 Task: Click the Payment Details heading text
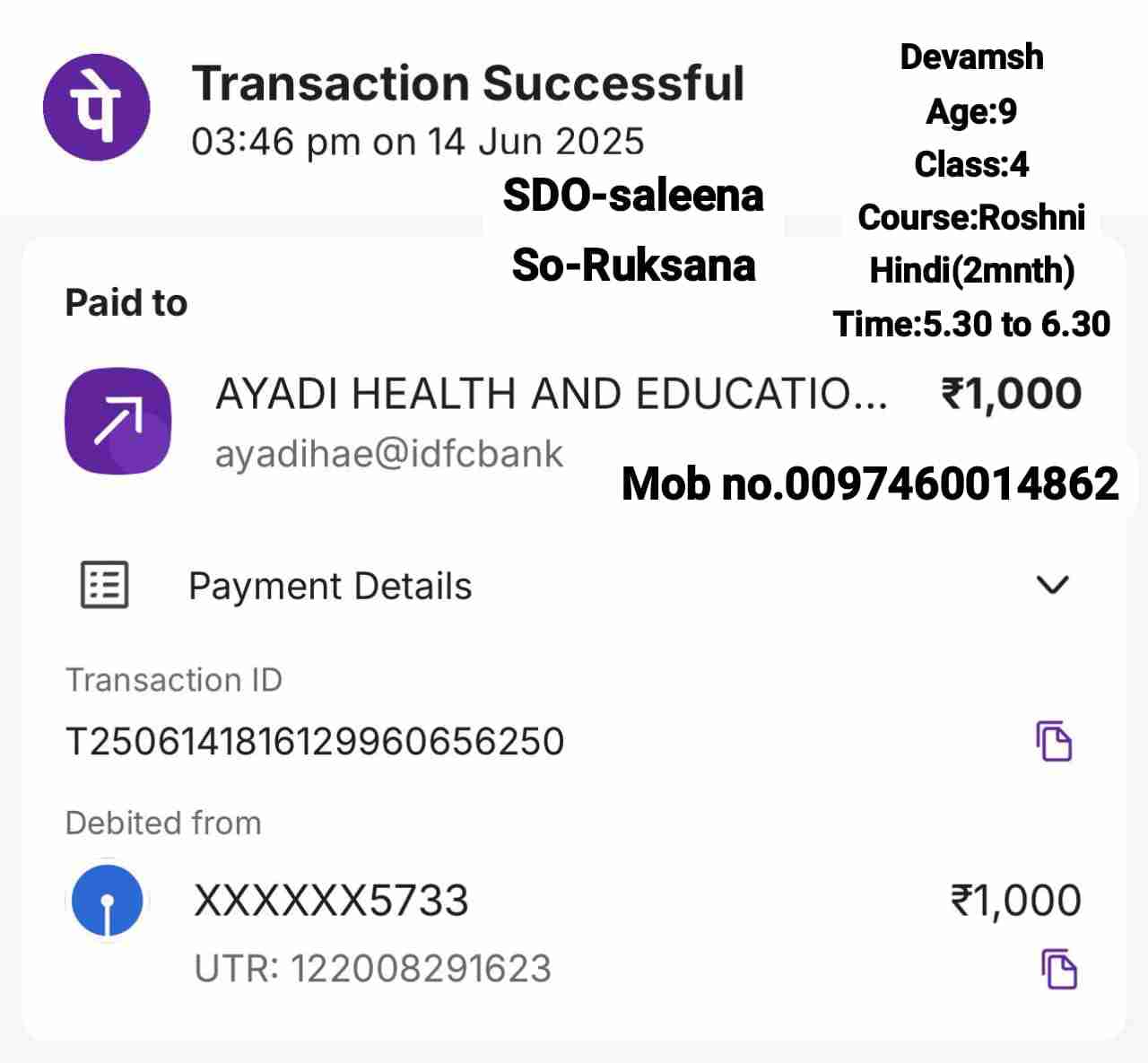coord(330,587)
